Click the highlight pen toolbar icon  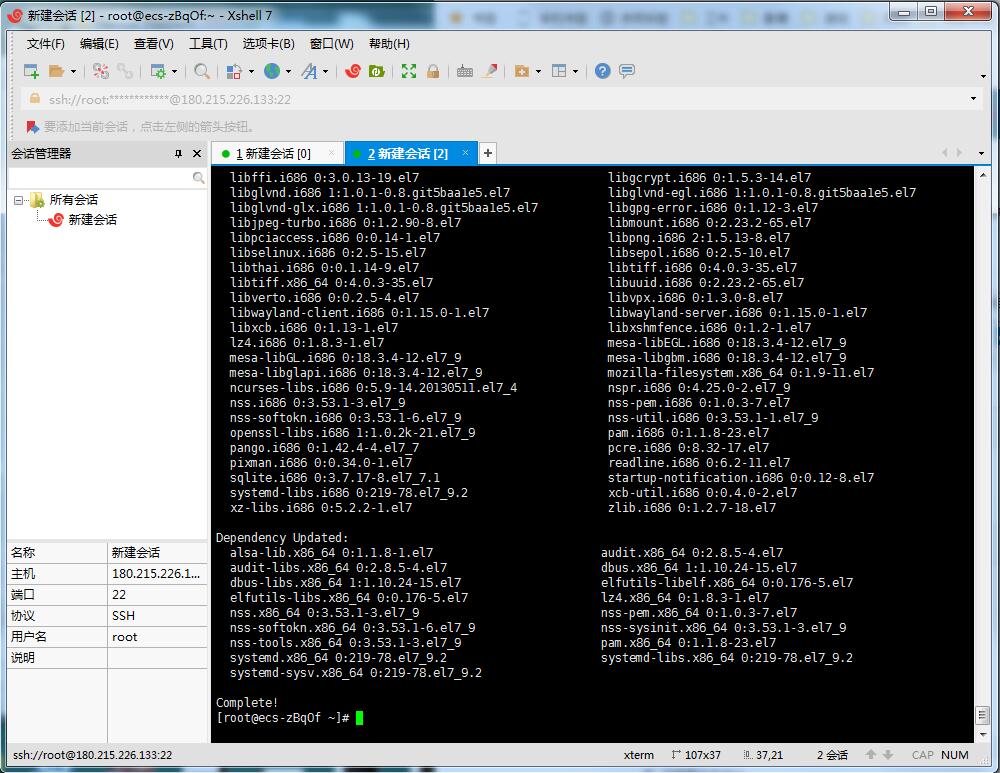[490, 71]
